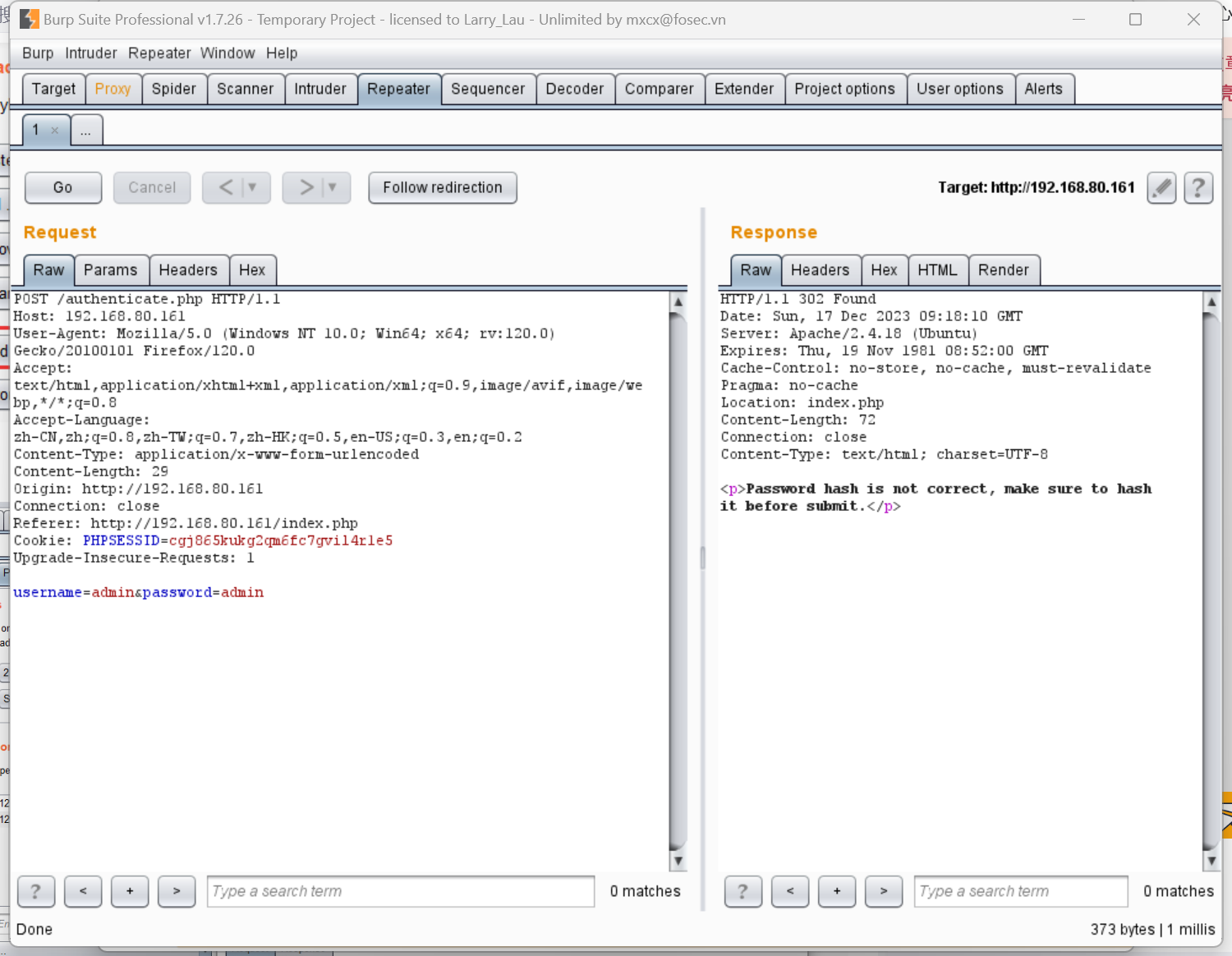Go to next match in request search

(x=177, y=891)
